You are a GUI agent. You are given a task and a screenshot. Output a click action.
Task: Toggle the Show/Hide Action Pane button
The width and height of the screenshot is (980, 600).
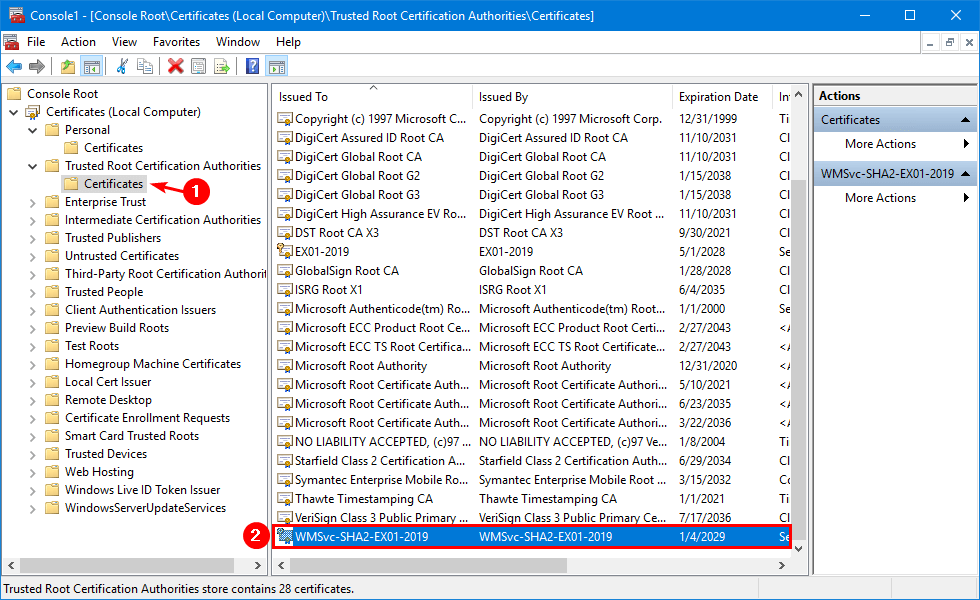click(x=277, y=66)
